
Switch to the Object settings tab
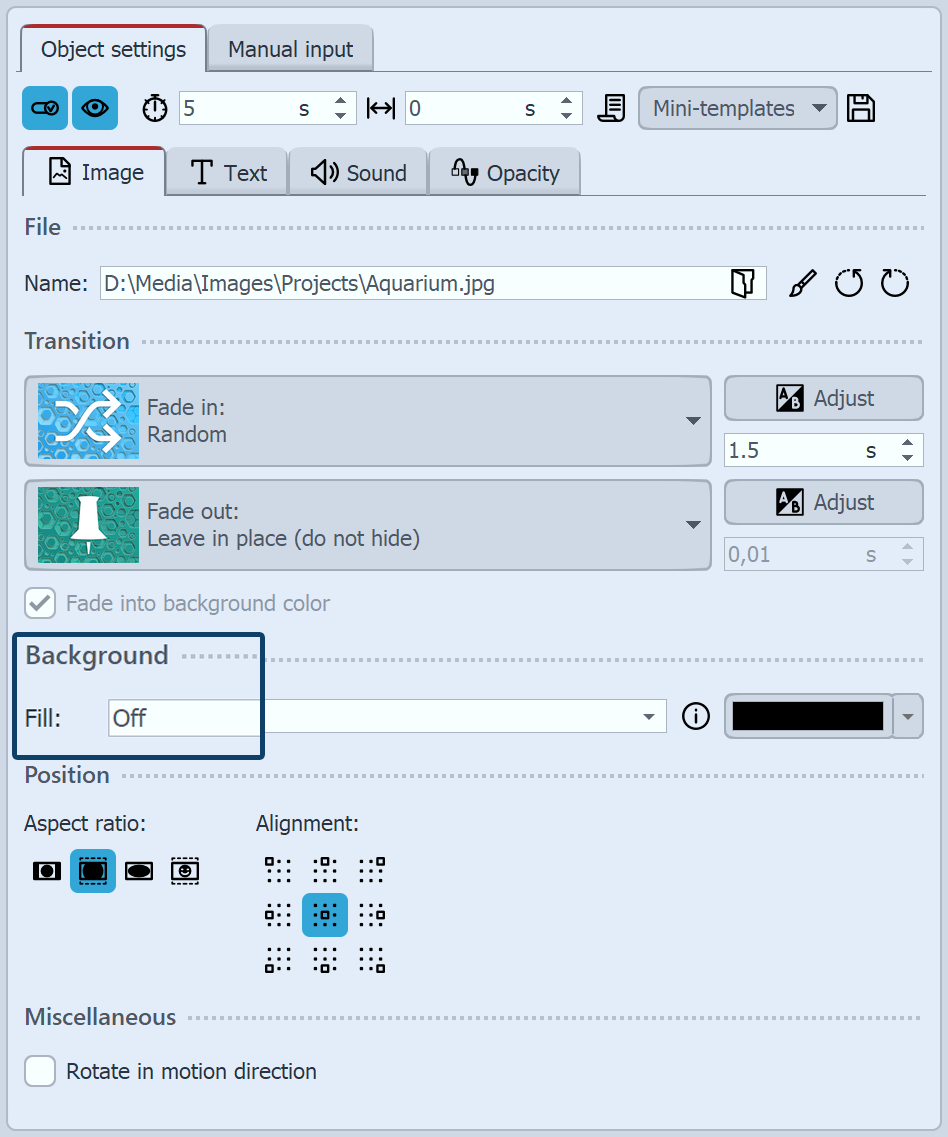[x=113, y=49]
